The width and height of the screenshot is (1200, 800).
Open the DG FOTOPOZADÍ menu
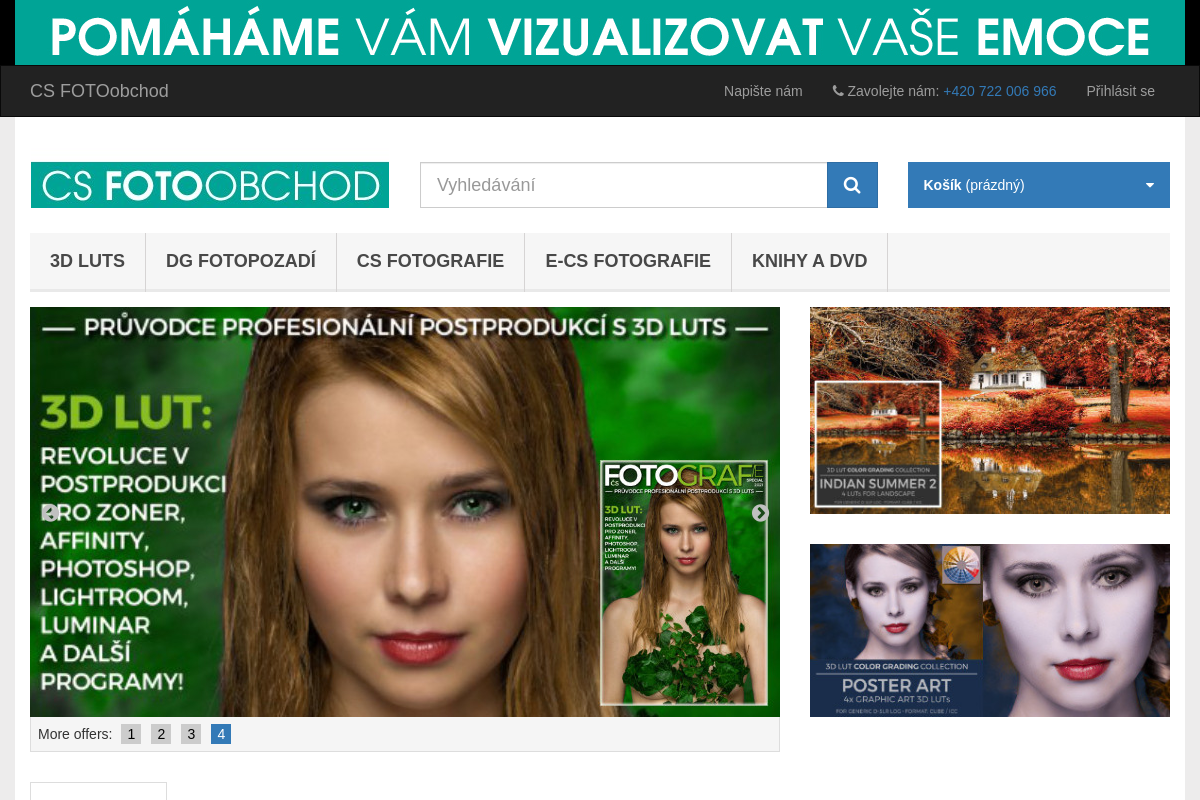(241, 261)
